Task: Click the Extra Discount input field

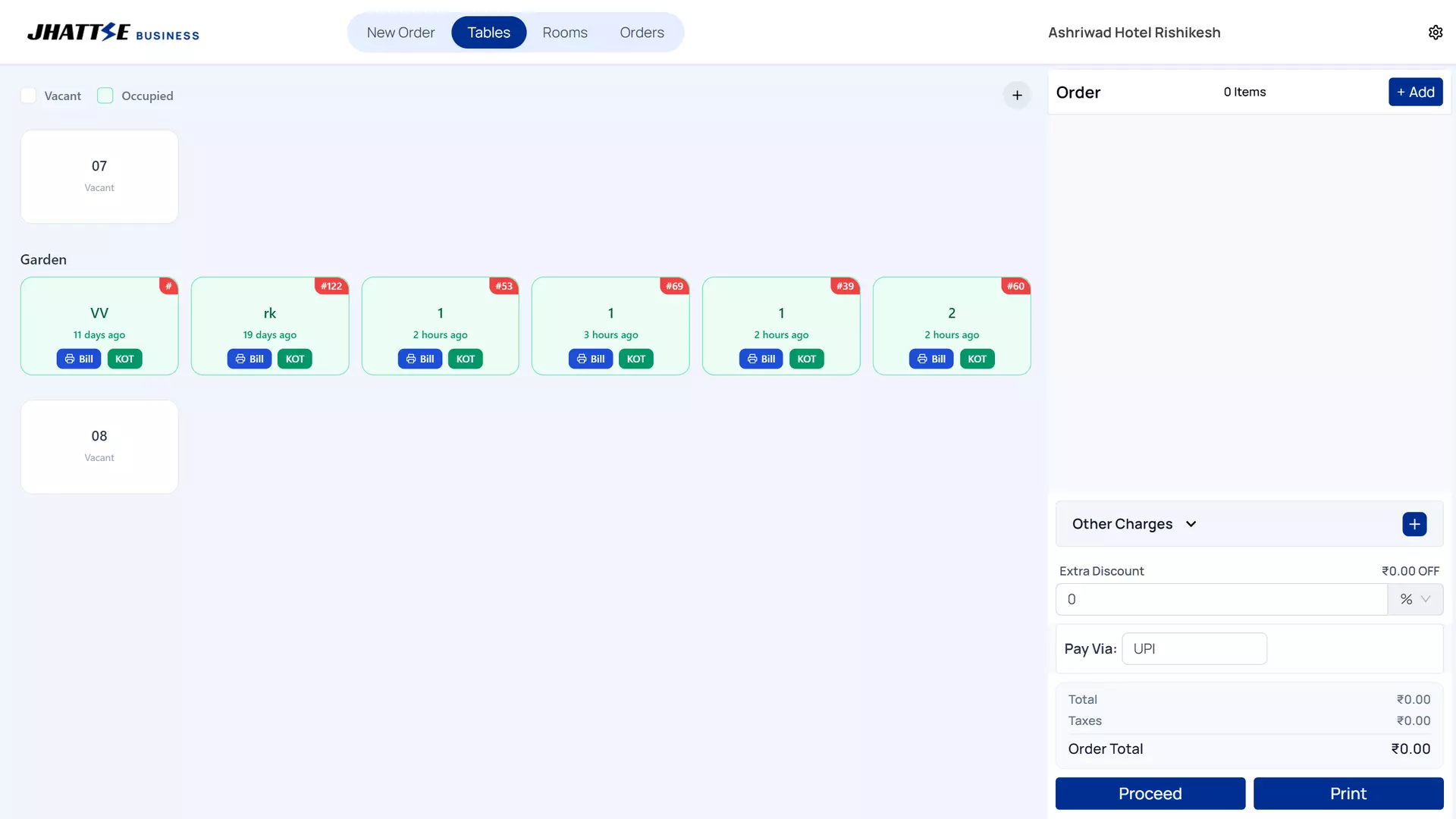Action: coord(1221,599)
